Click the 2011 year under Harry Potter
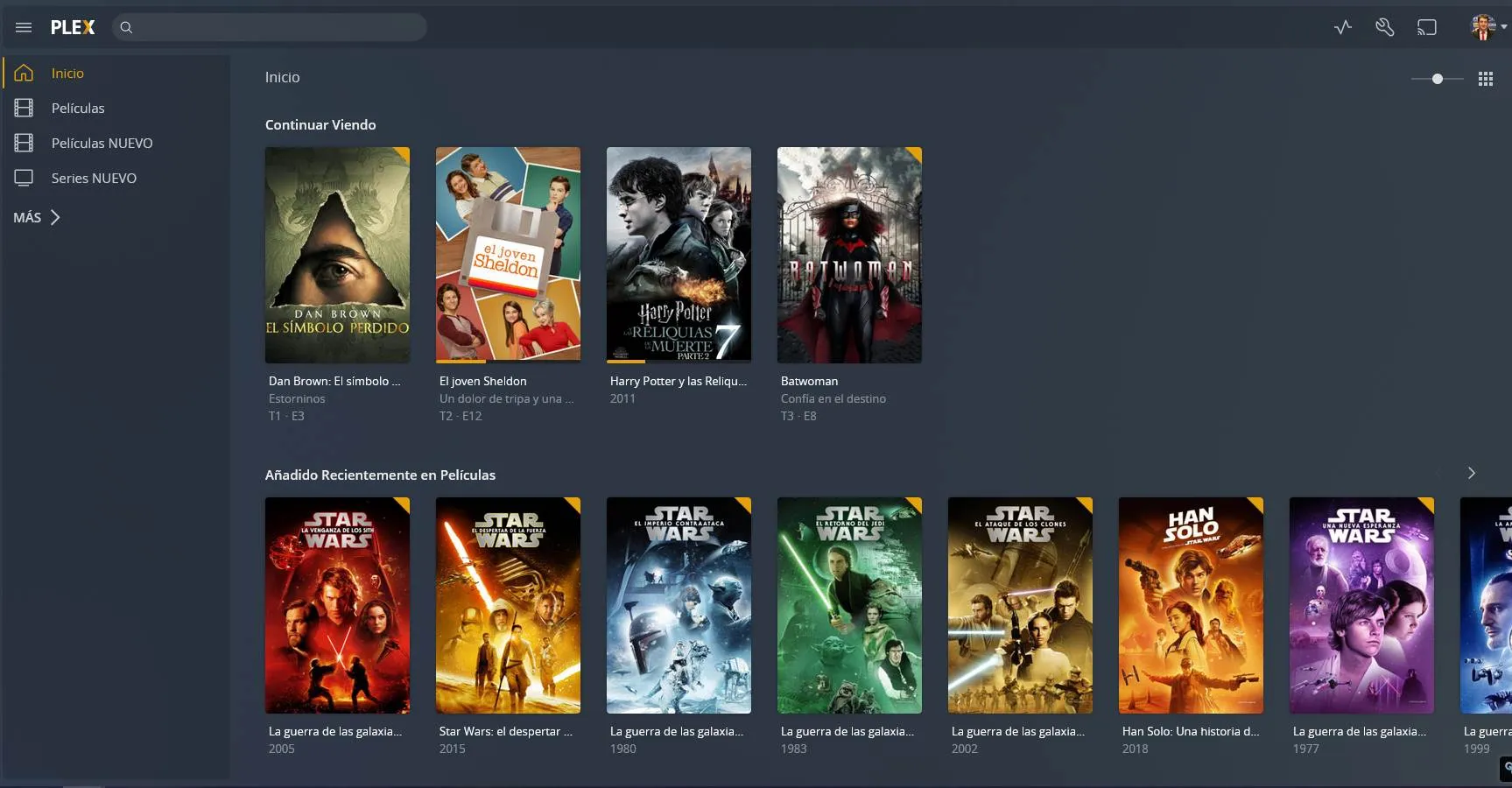The image size is (1512, 788). 622,398
